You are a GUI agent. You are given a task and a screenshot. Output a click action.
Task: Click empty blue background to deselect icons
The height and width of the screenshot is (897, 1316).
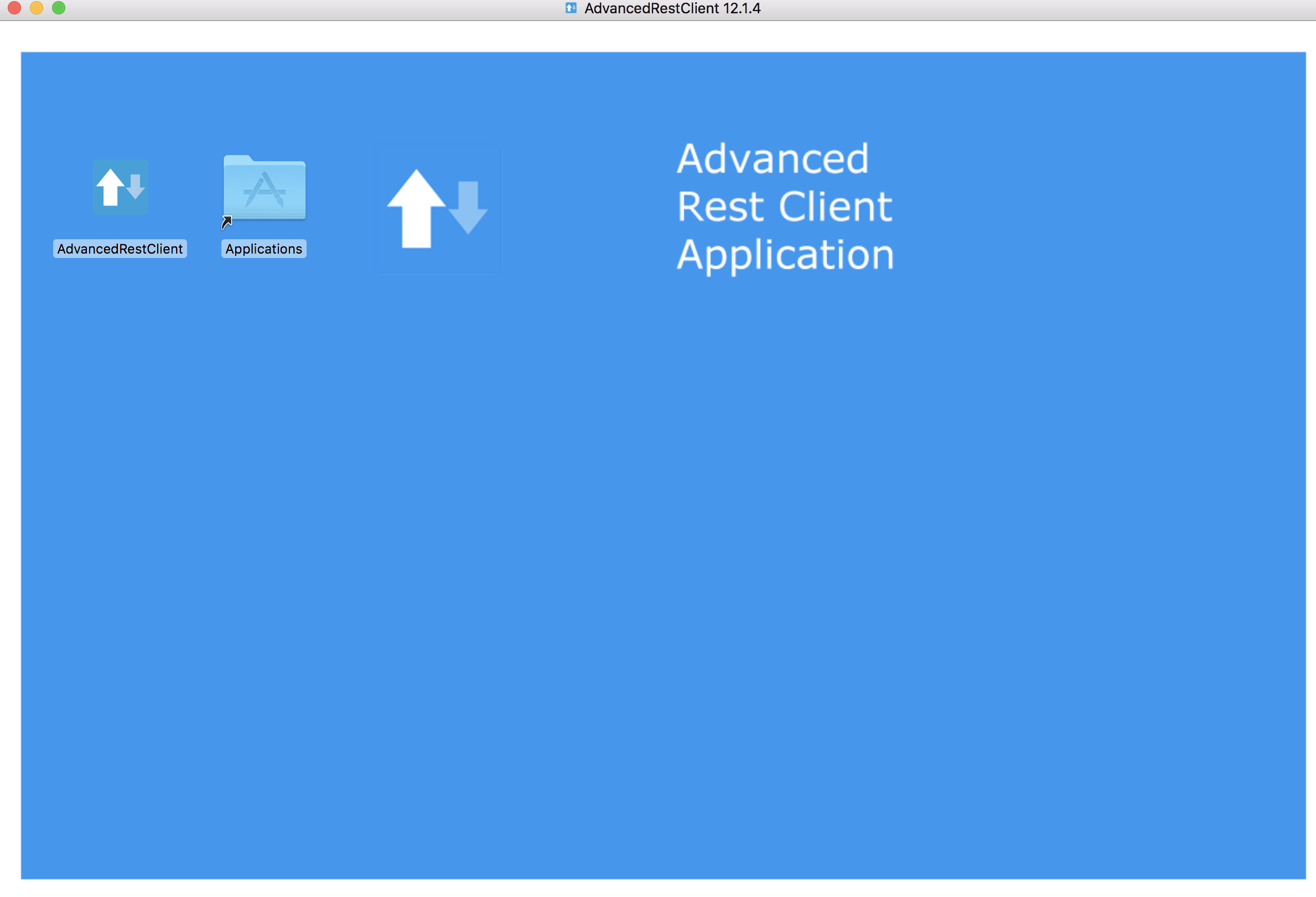pyautogui.click(x=680, y=566)
